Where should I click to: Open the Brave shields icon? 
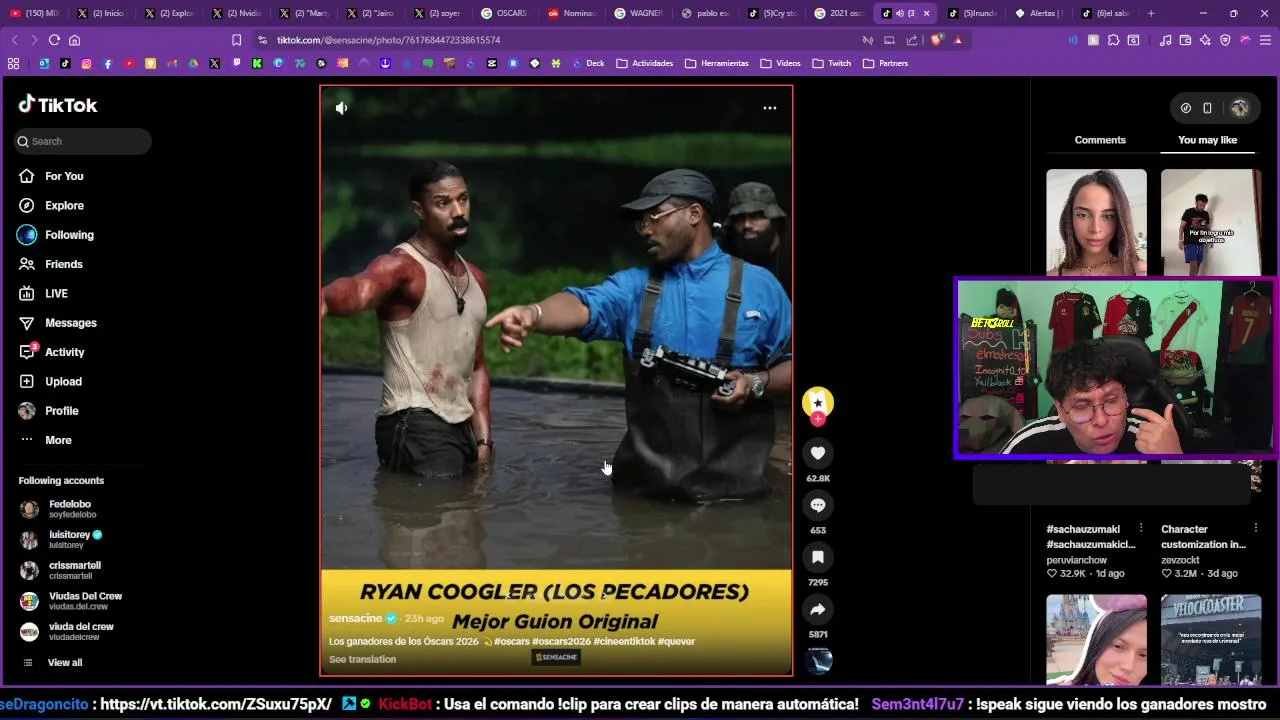tap(937, 40)
